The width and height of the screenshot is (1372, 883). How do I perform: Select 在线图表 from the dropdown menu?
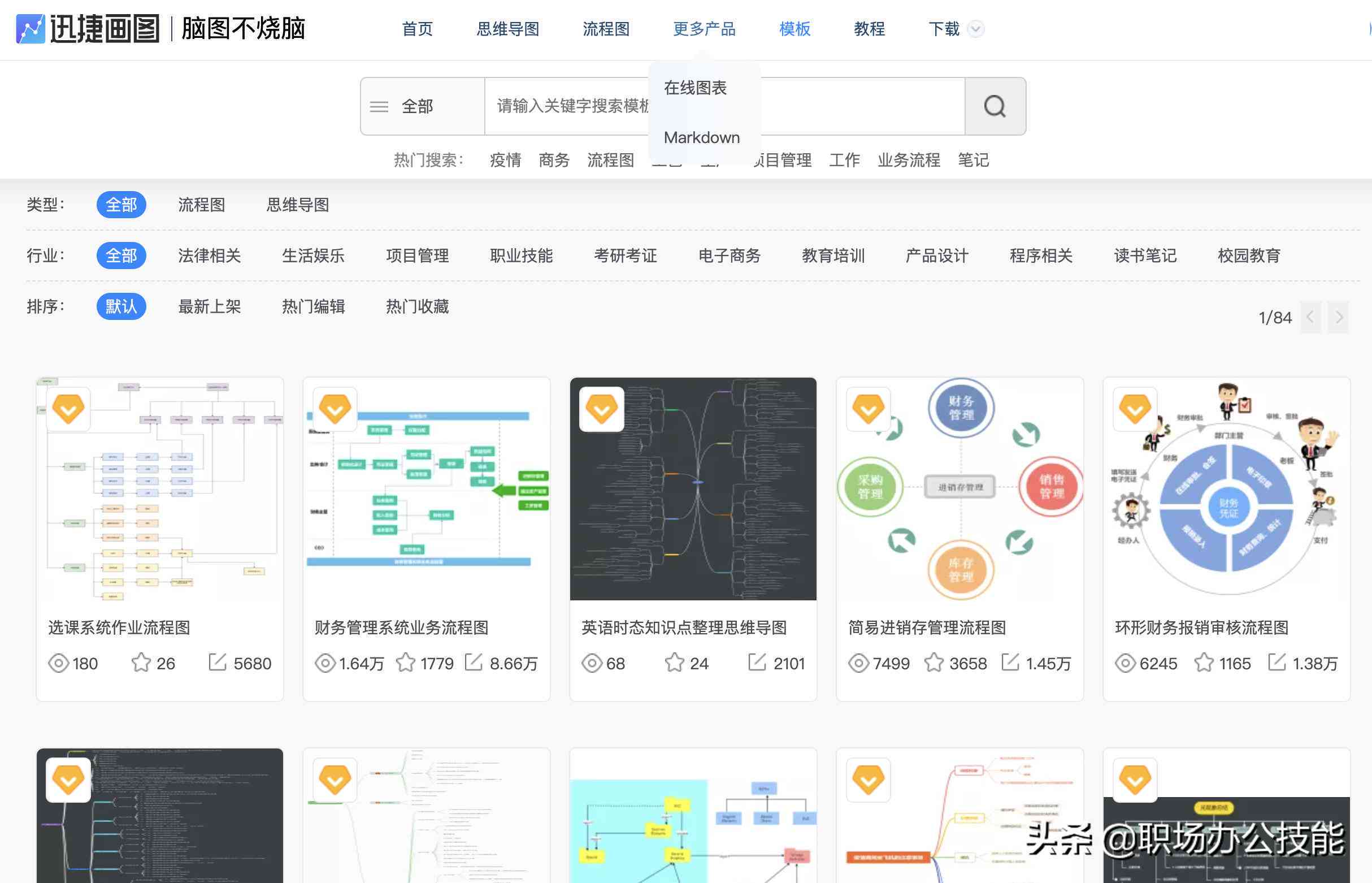pyautogui.click(x=695, y=88)
